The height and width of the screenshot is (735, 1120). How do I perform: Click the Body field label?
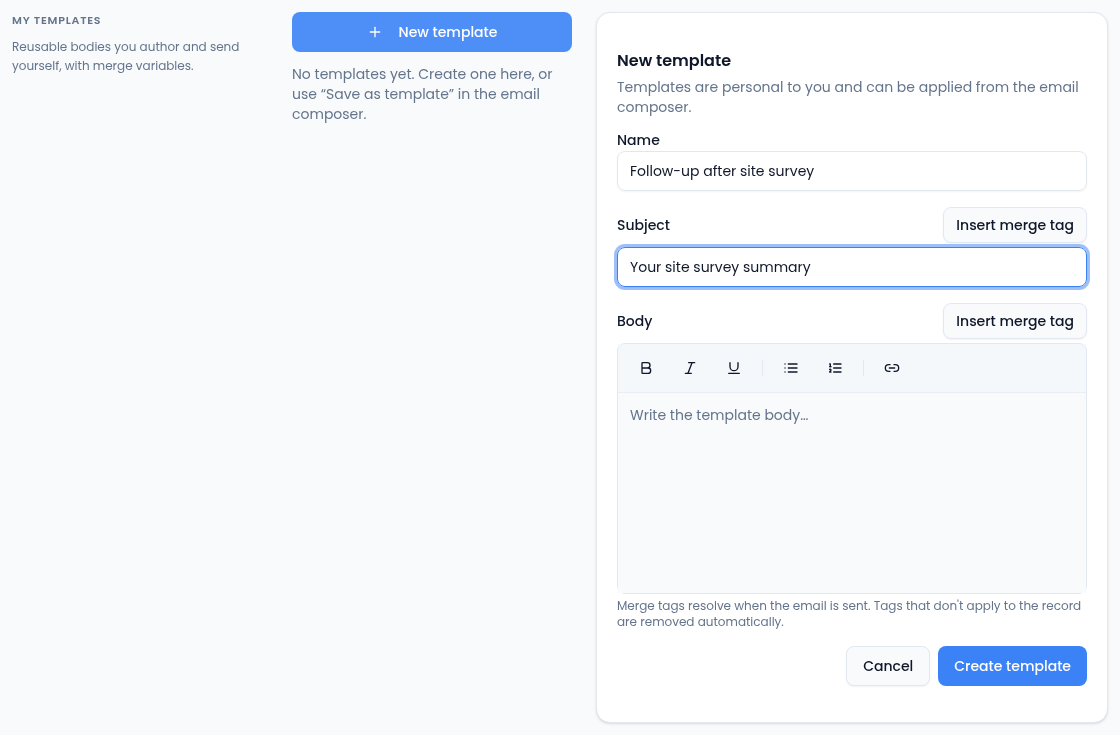click(634, 321)
